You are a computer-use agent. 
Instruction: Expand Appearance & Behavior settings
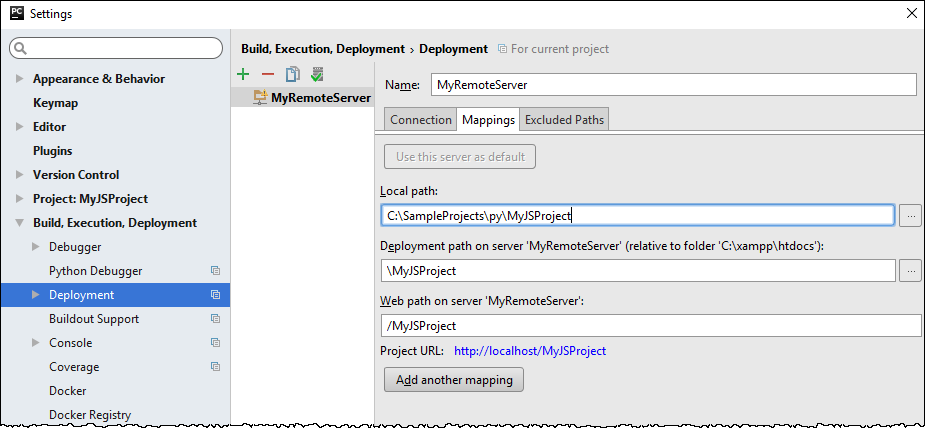coord(19,79)
